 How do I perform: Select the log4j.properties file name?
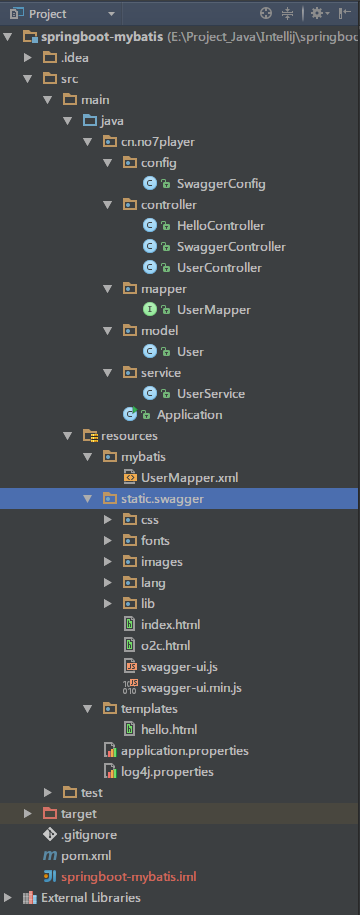point(167,772)
